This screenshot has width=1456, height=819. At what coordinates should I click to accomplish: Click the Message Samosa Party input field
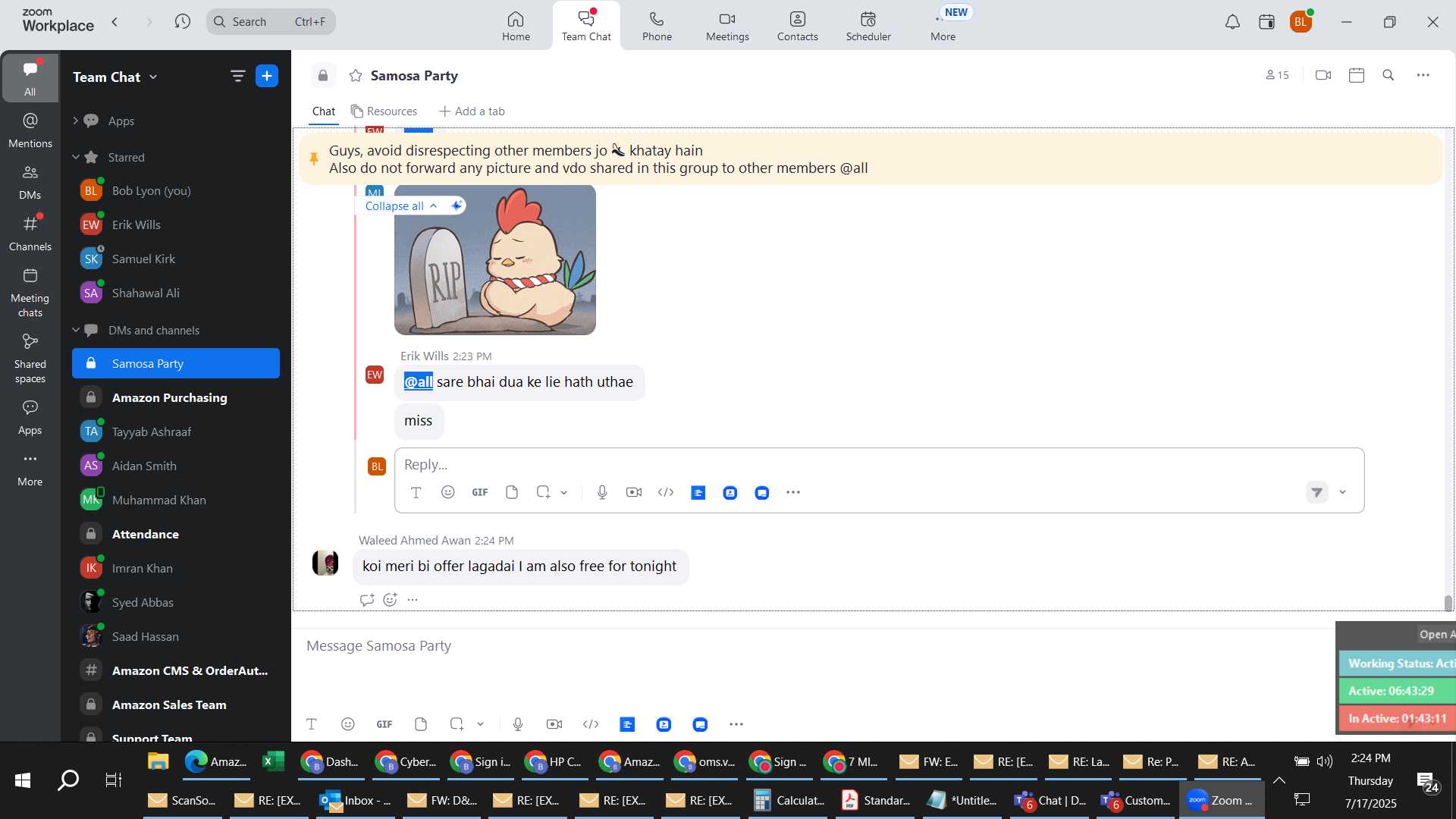pos(811,646)
